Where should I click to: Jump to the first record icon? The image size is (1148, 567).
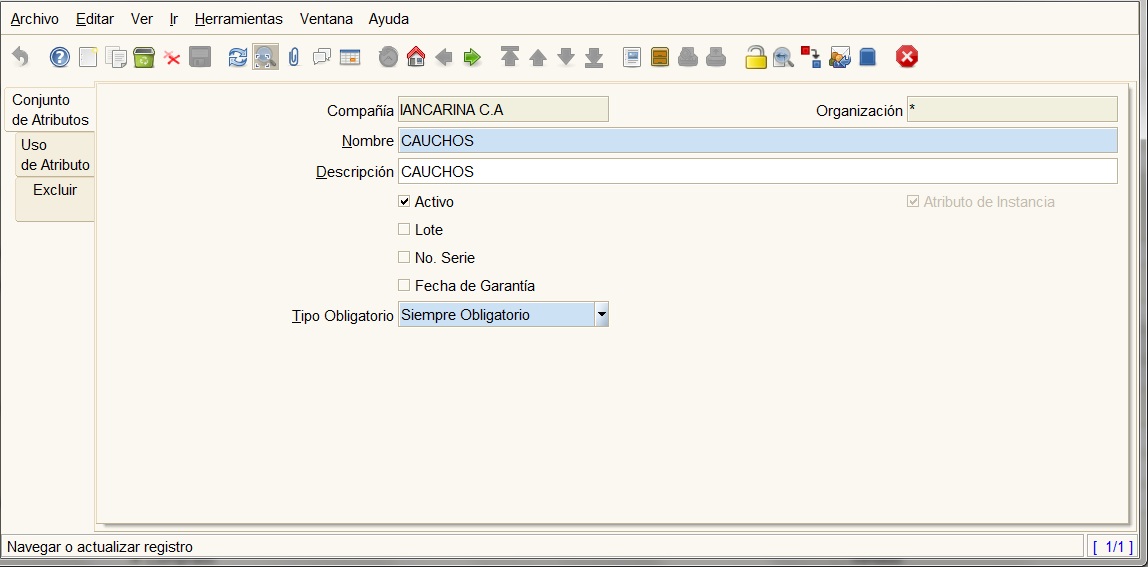(510, 56)
